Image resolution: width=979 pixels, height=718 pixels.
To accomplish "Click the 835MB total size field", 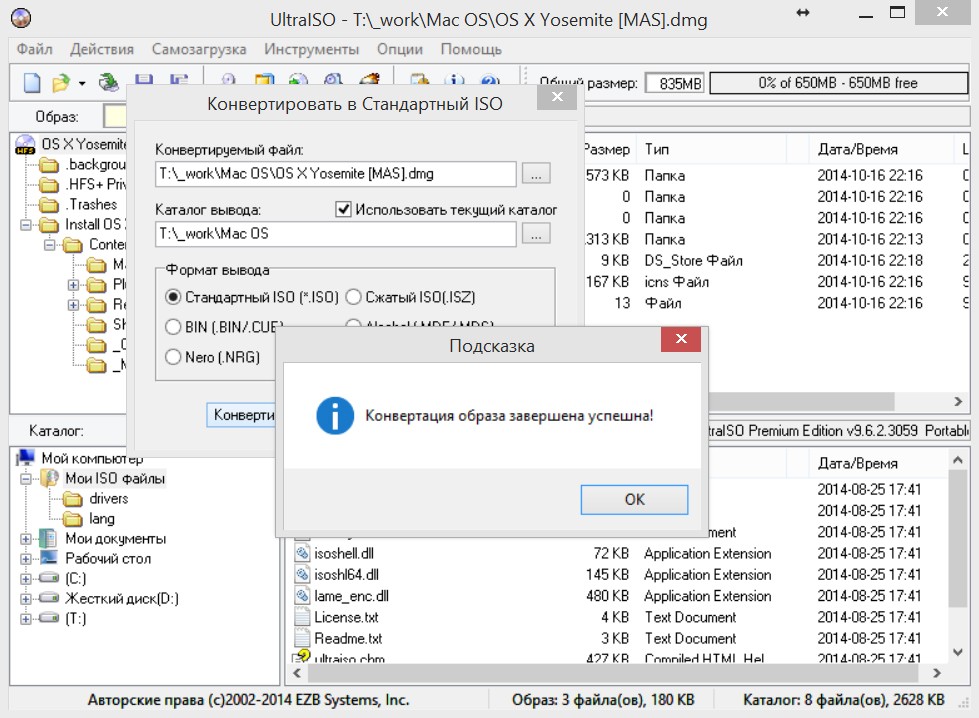I will coord(674,83).
